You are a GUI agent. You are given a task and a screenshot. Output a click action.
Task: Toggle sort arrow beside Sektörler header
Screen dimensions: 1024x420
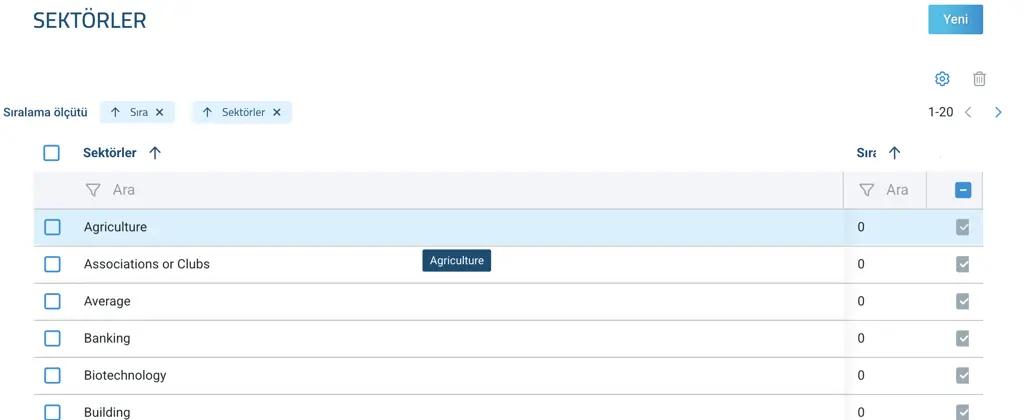point(155,153)
